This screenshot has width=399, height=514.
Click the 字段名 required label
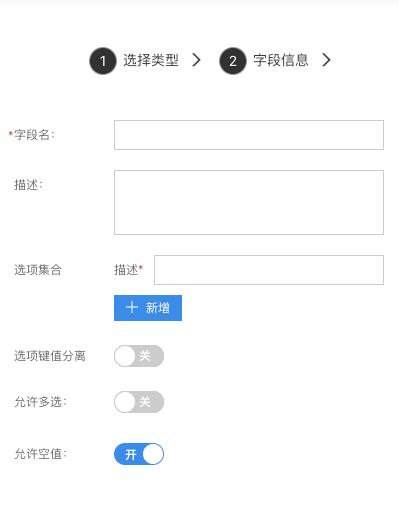pos(32,135)
